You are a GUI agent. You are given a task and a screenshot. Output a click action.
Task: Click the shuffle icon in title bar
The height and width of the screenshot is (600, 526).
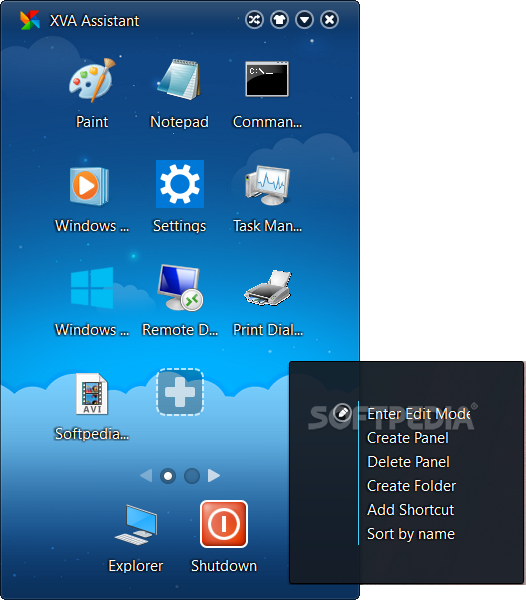click(x=254, y=20)
